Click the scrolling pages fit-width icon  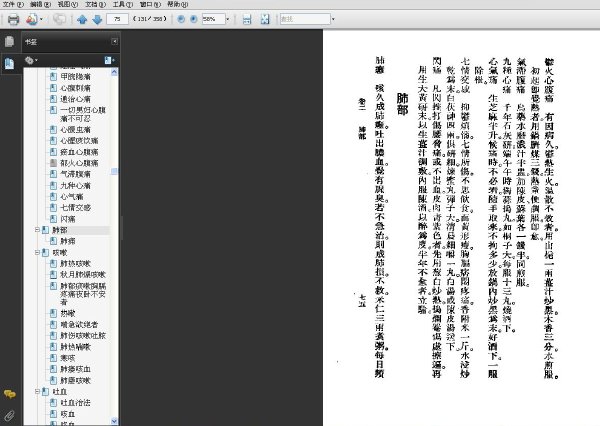click(247, 19)
